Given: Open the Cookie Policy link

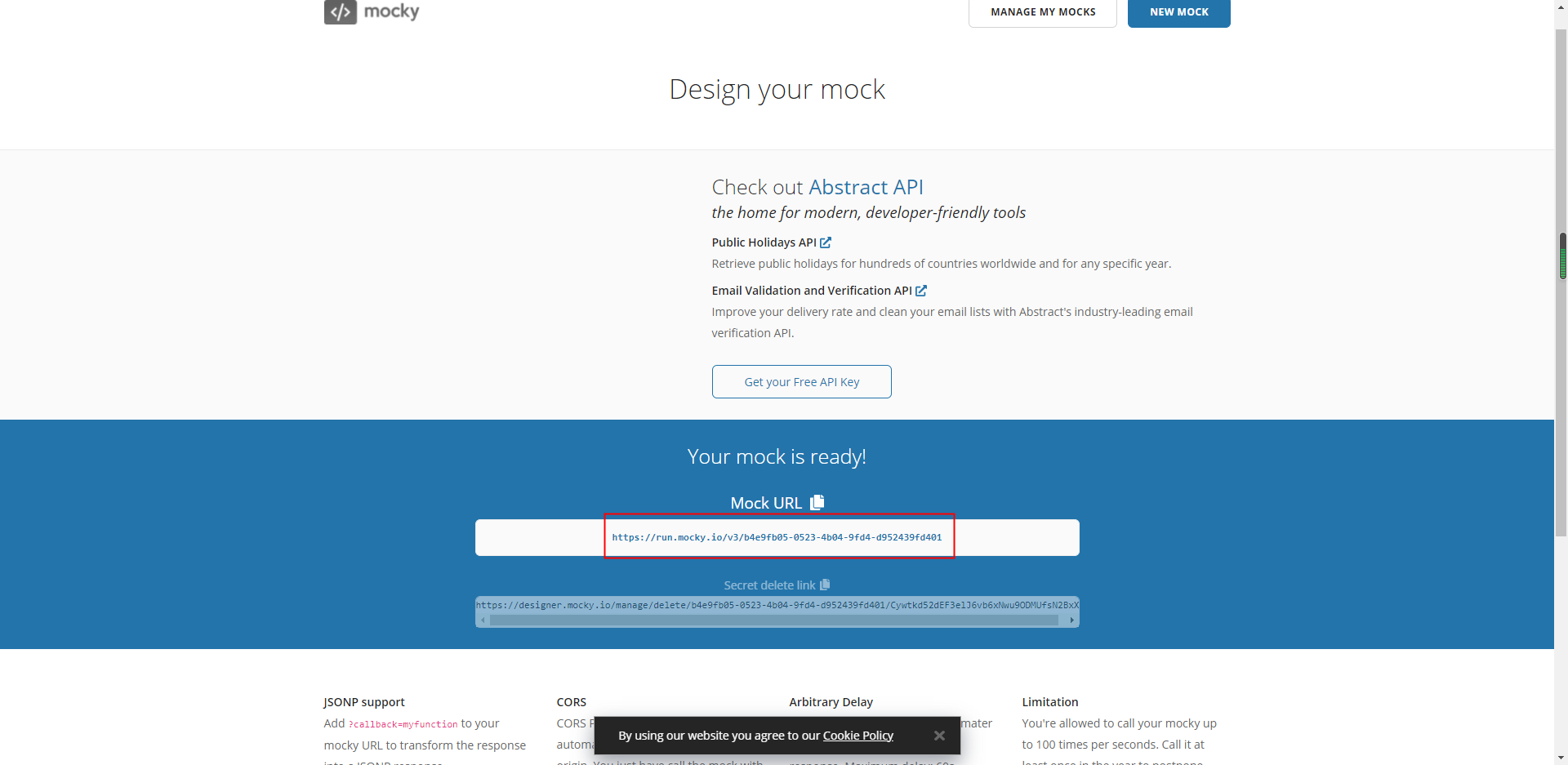Looking at the screenshot, I should [857, 736].
